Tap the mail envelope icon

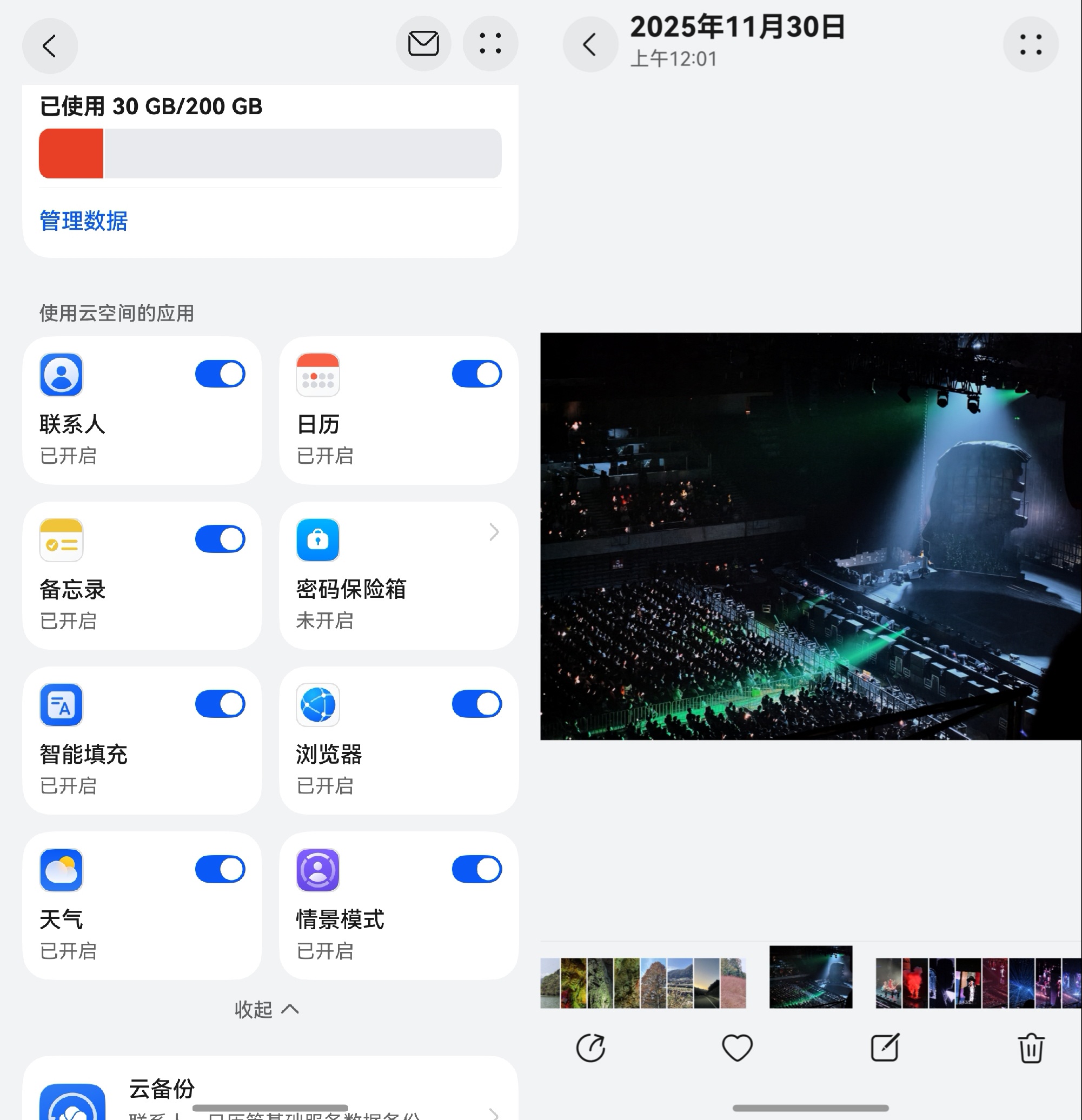pyautogui.click(x=423, y=43)
